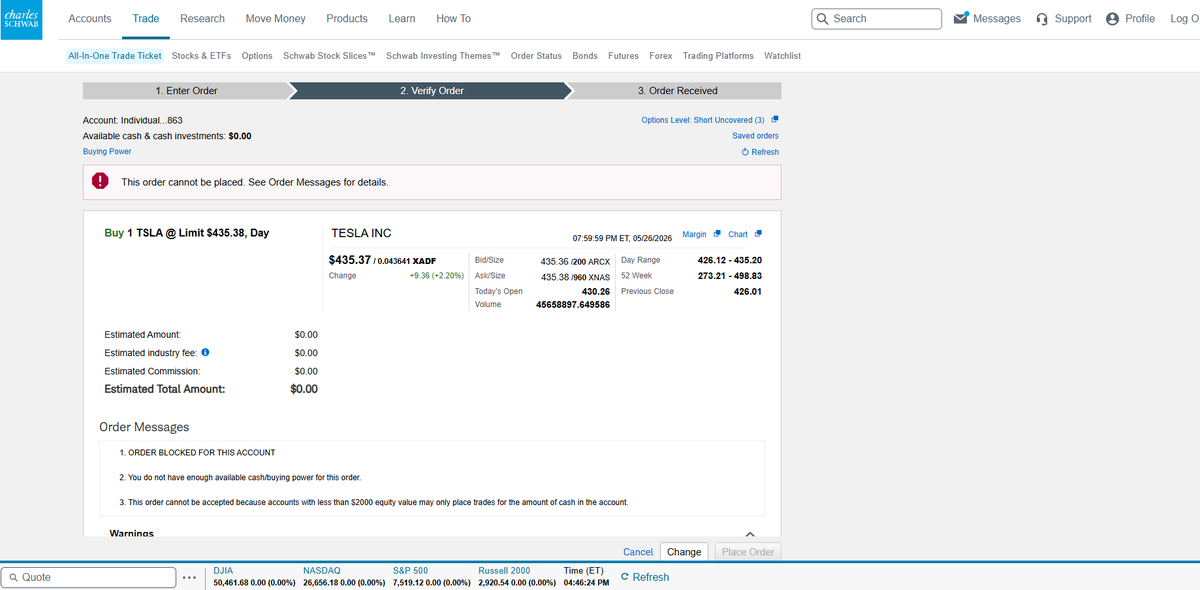Click the Profile avatar icon
Viewport: 1200px width, 590px height.
click(1113, 19)
